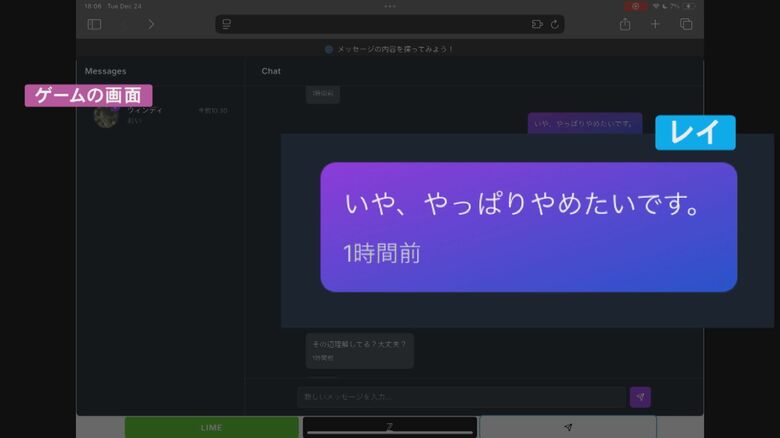Viewport: 780px width, 438px height.
Task: Select the LIME green tab
Action: coord(211,427)
